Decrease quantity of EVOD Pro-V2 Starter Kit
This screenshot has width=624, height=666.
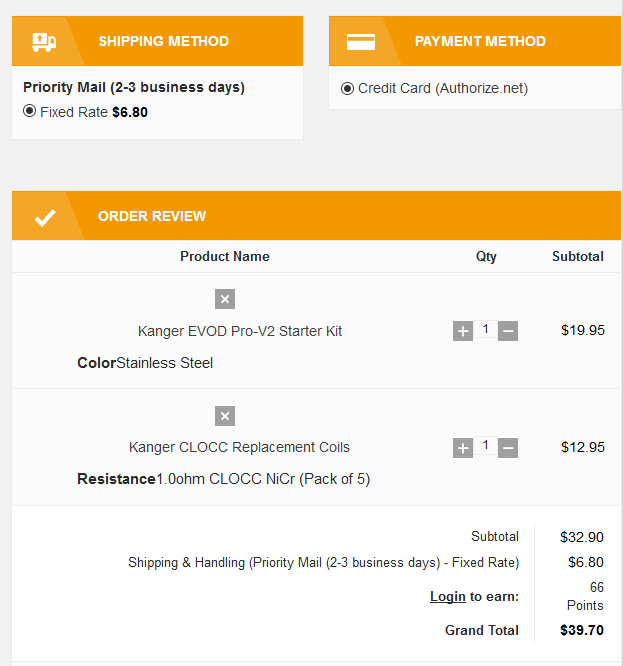pos(508,331)
